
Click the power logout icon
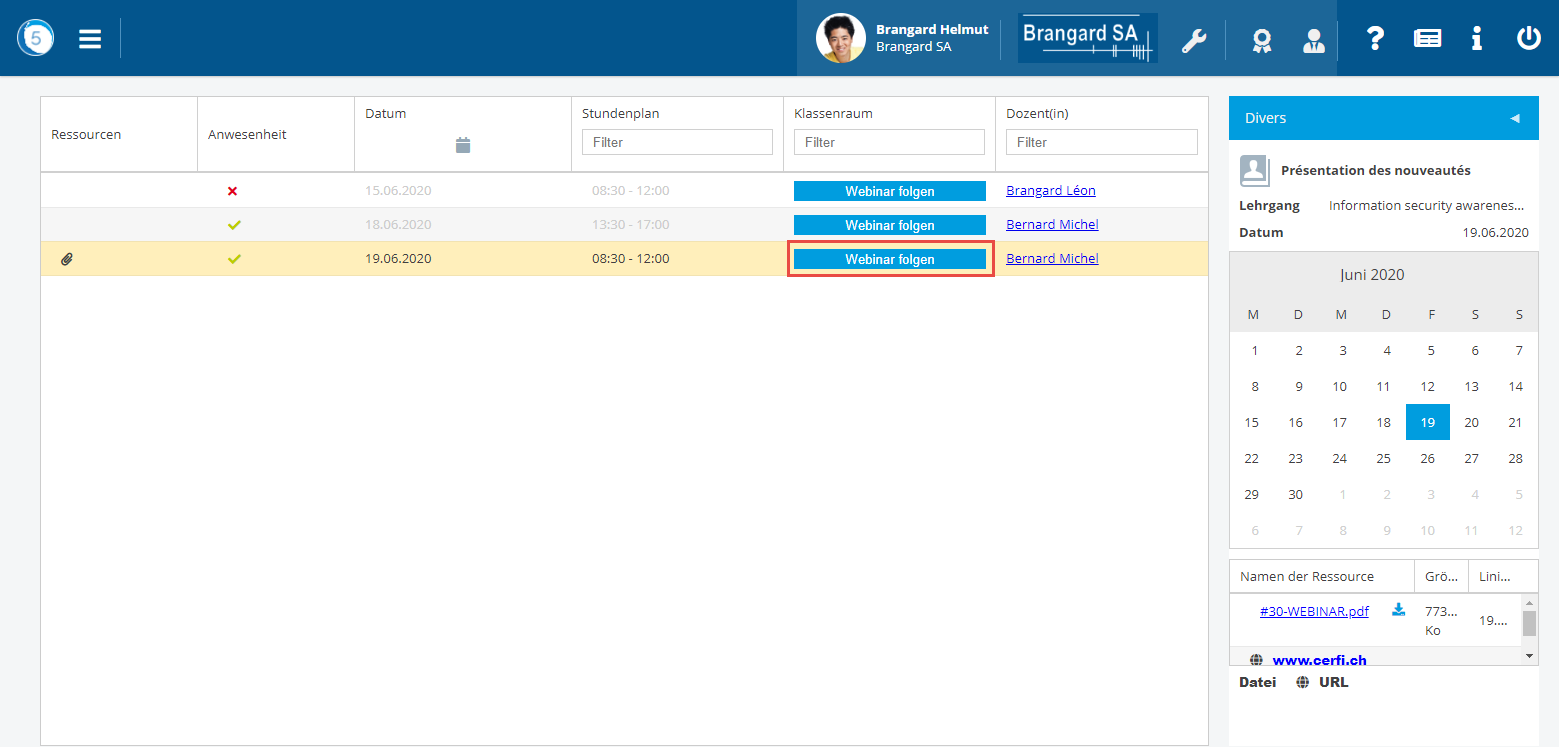coord(1528,39)
